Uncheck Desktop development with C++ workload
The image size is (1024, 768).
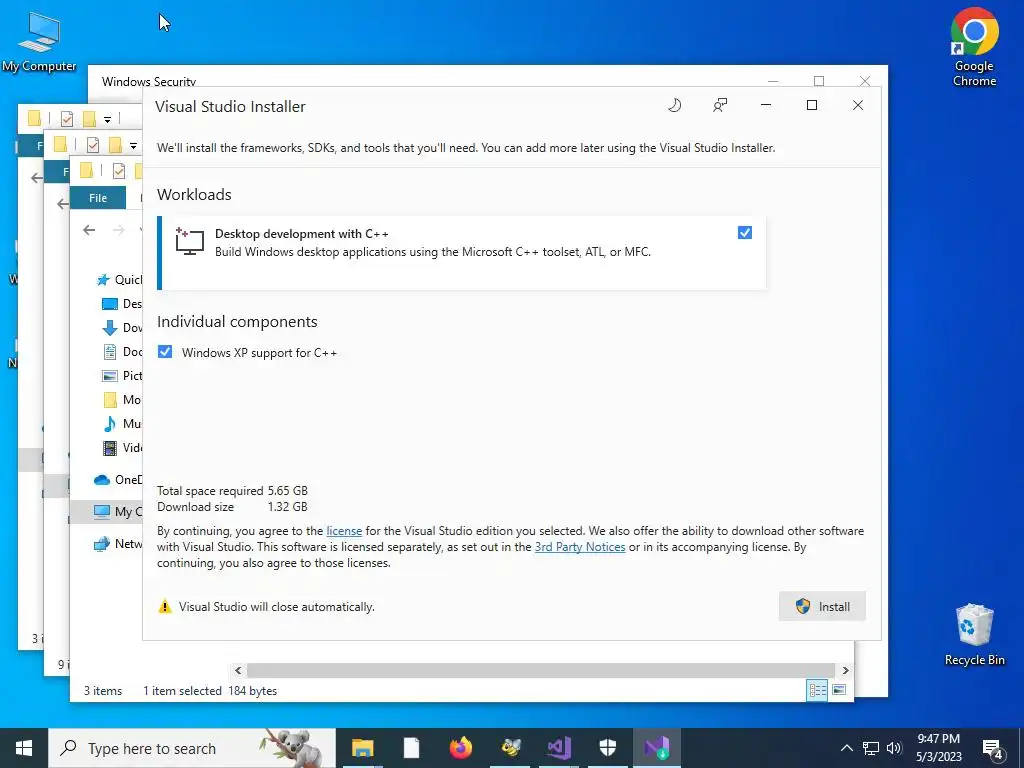(744, 232)
